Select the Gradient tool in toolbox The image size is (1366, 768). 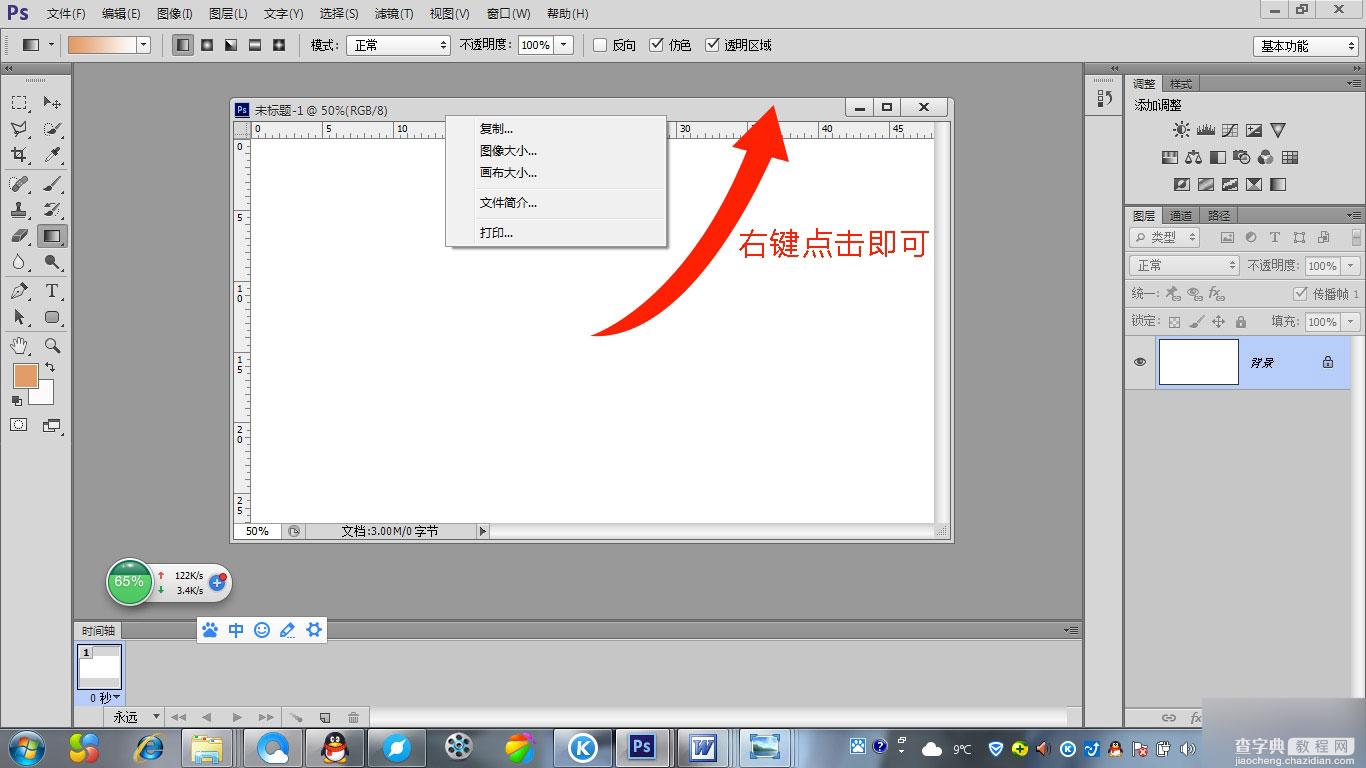coord(52,236)
